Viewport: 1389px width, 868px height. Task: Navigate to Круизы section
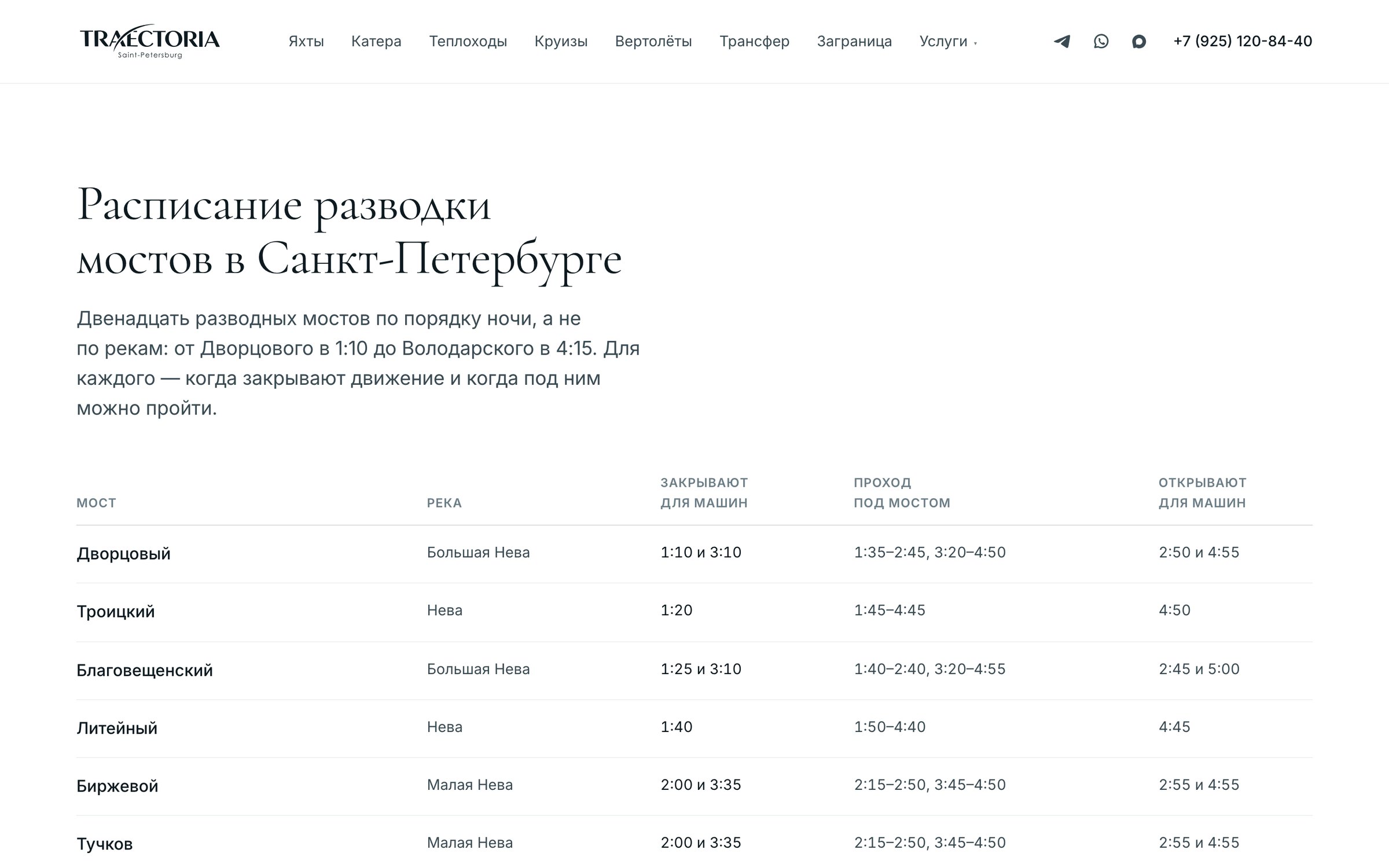point(561,41)
